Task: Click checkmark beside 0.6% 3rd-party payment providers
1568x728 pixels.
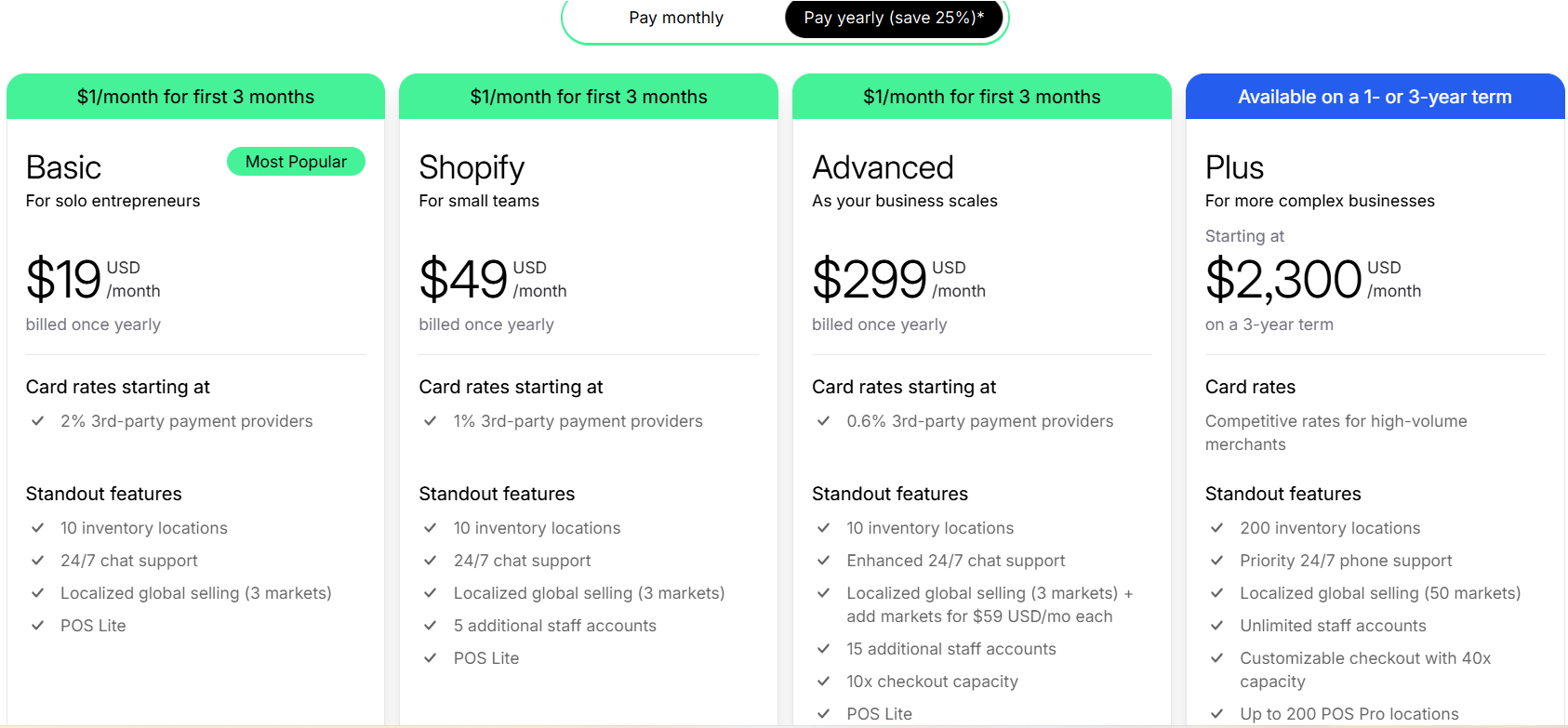Action: click(824, 421)
